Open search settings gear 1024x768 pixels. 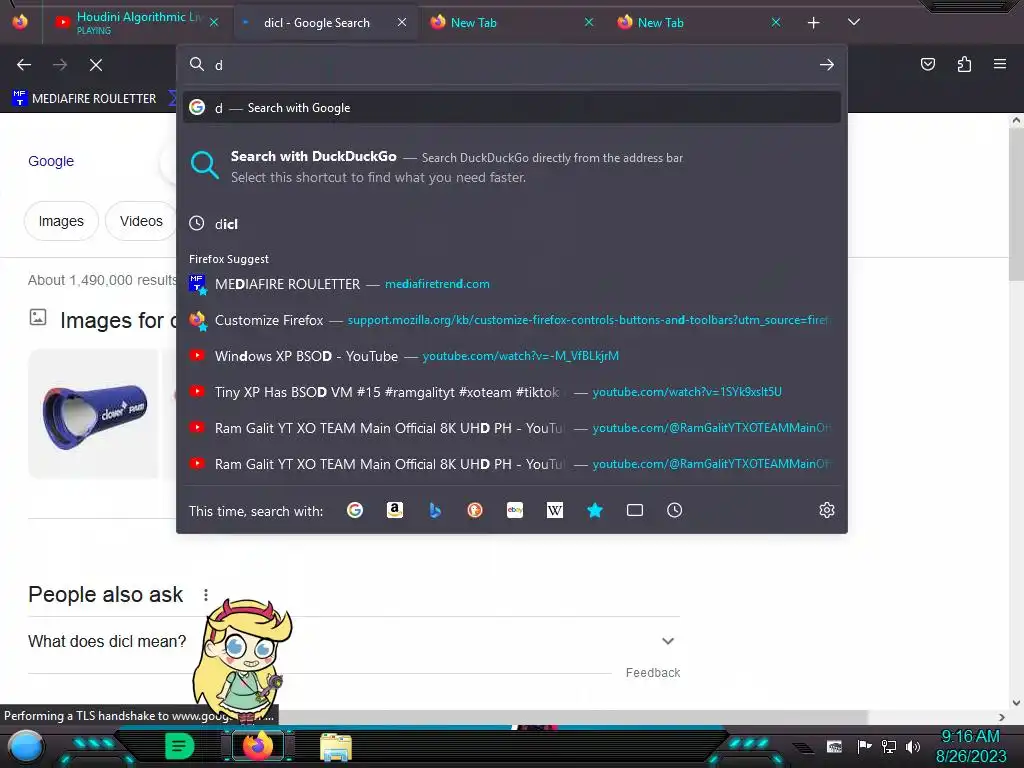tap(827, 510)
